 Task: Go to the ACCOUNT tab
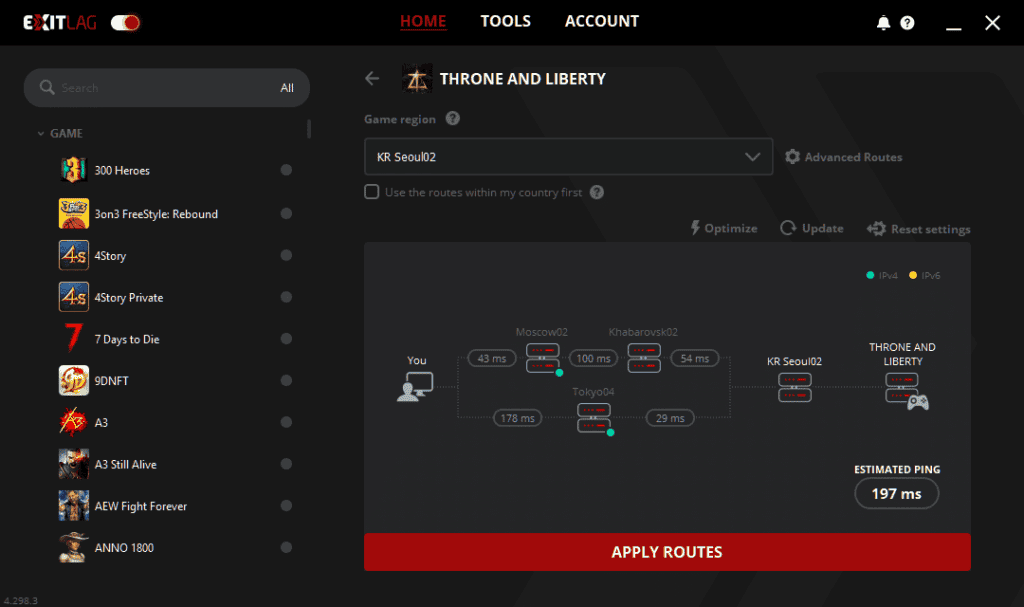pos(601,22)
